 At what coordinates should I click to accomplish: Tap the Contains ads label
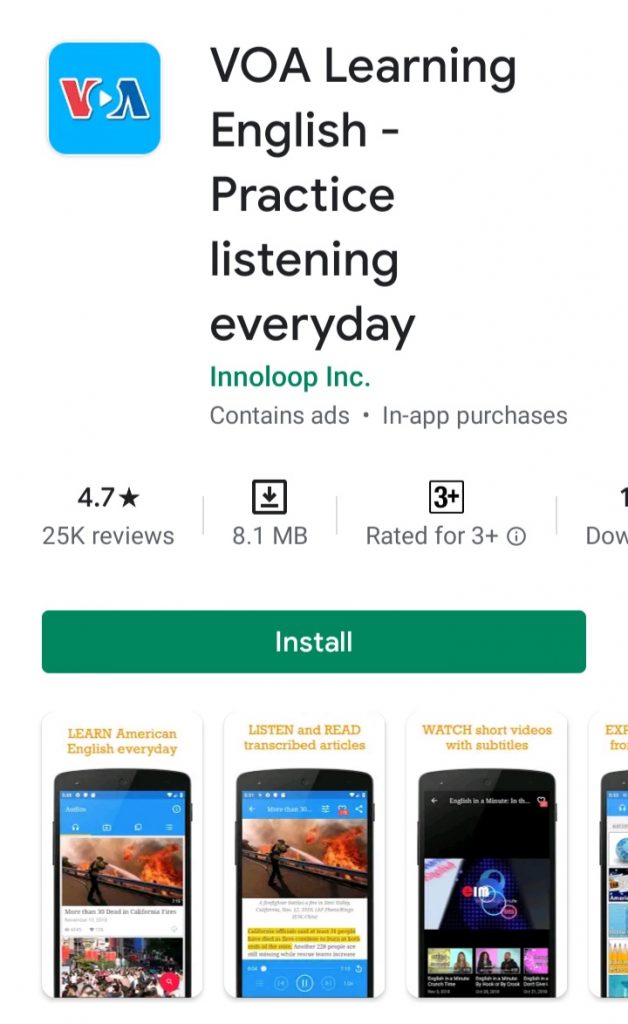279,416
